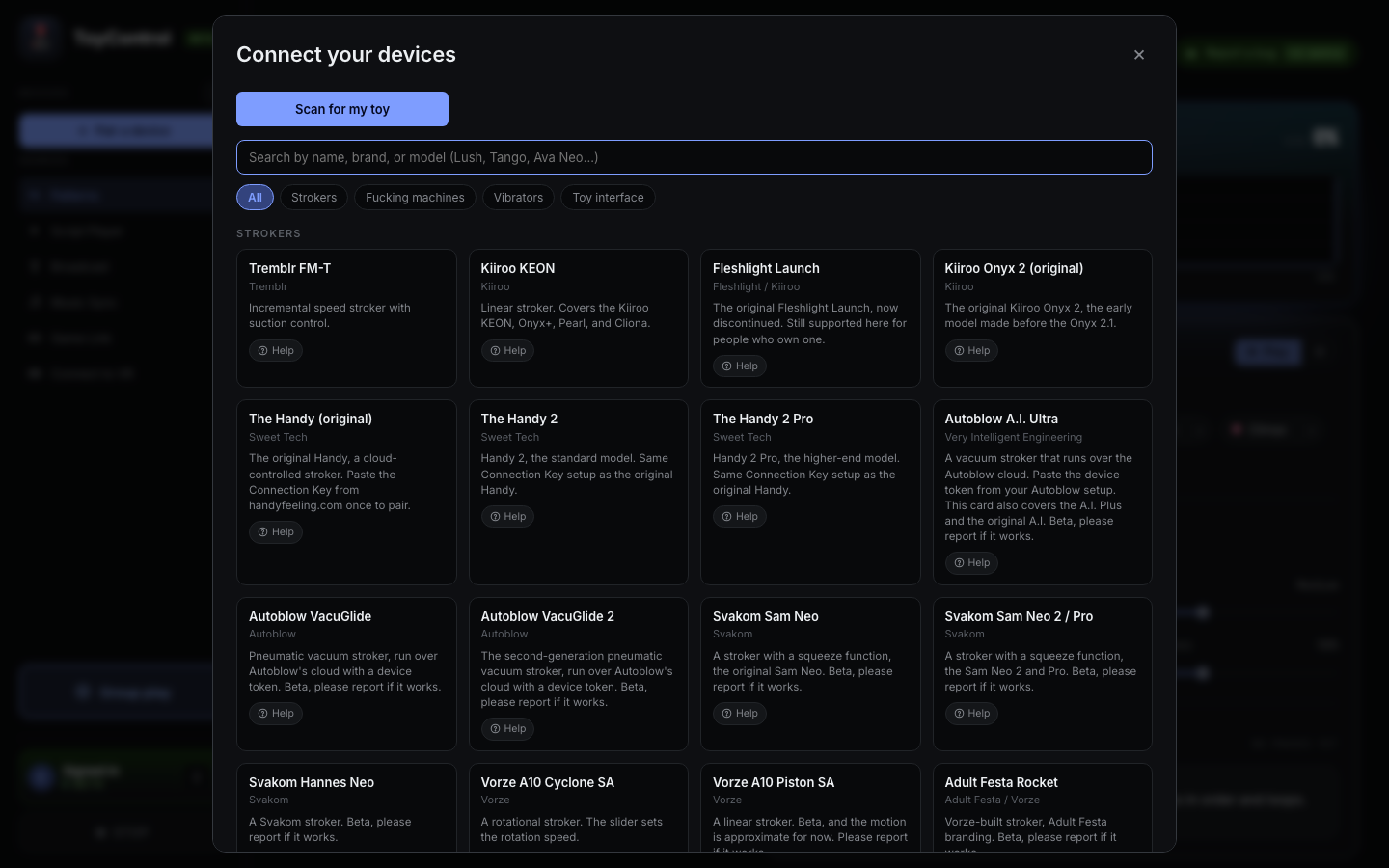Select the Svakom Sam Neo 2 / Pro title
Screen dimensions: 1389x868
(x=1019, y=616)
